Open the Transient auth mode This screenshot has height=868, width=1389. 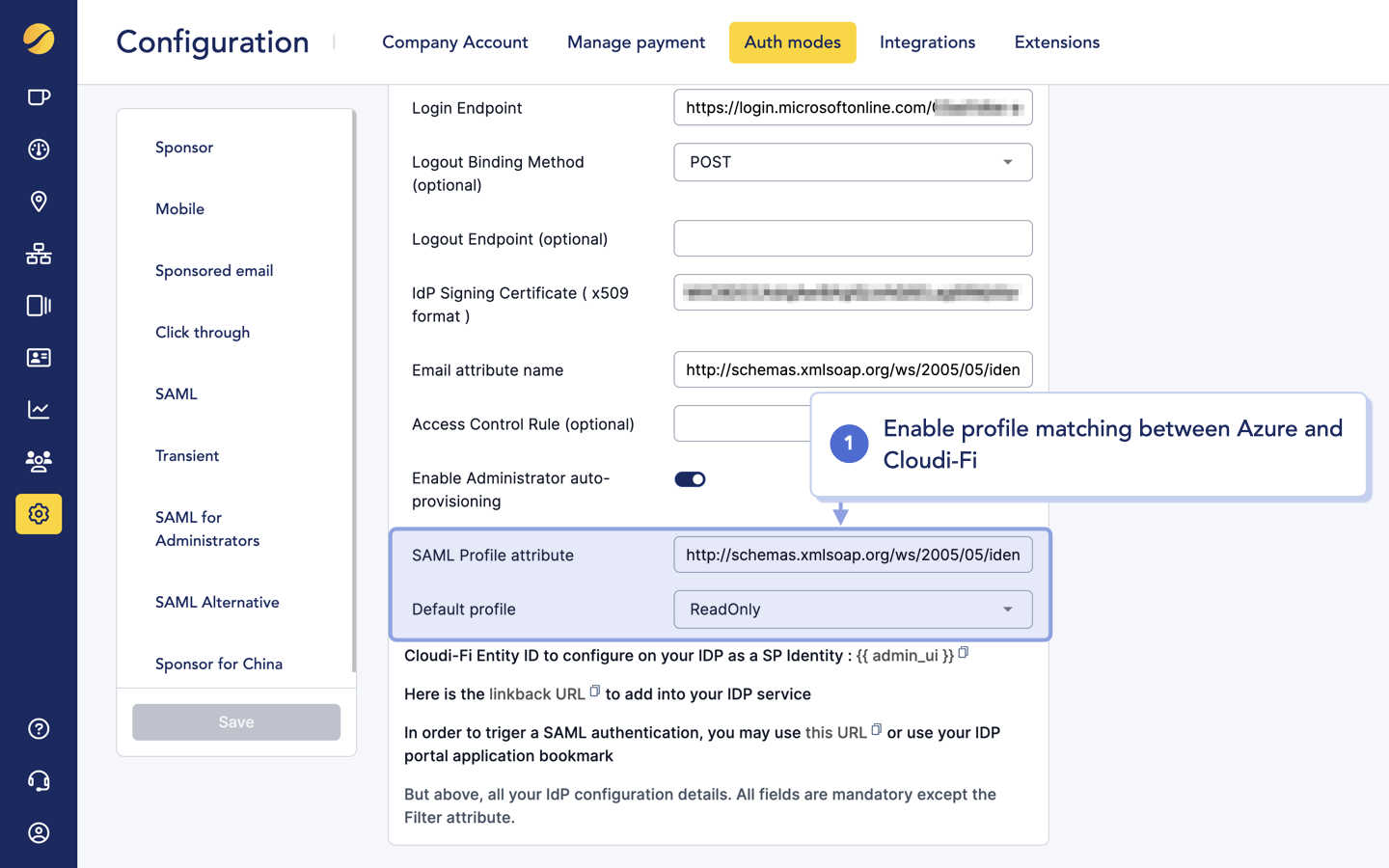point(187,455)
